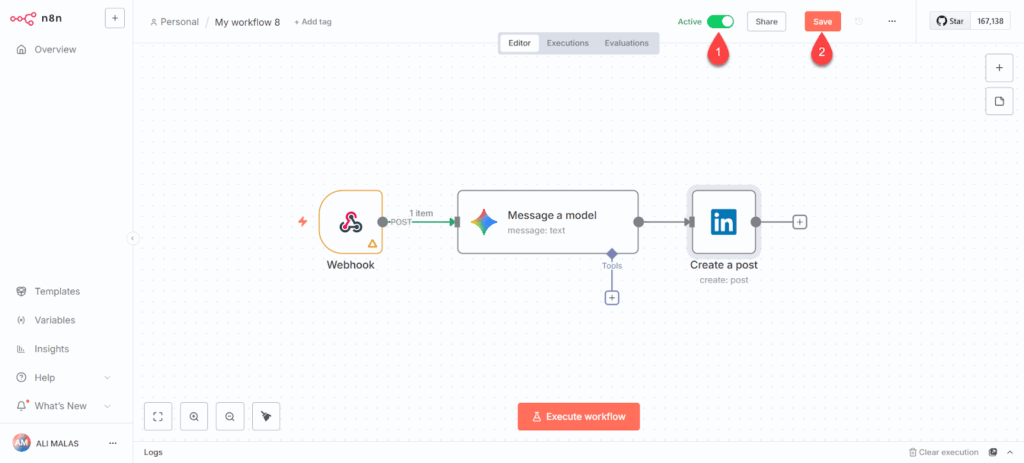The width and height of the screenshot is (1024, 463).
Task: Click the Overview house icon
Action: coord(22,50)
